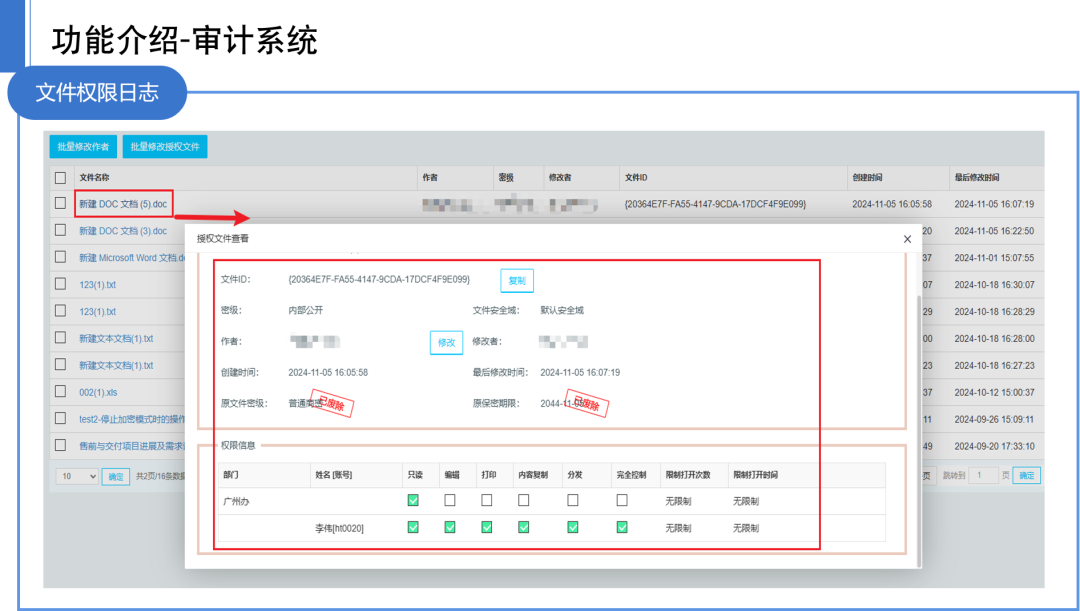Click the 文件ID column header
The image size is (1080, 611).
pyautogui.click(x=636, y=178)
